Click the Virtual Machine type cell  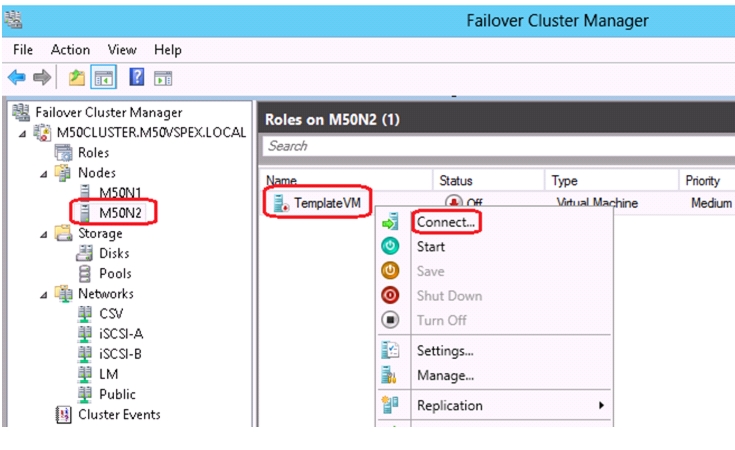pos(597,203)
